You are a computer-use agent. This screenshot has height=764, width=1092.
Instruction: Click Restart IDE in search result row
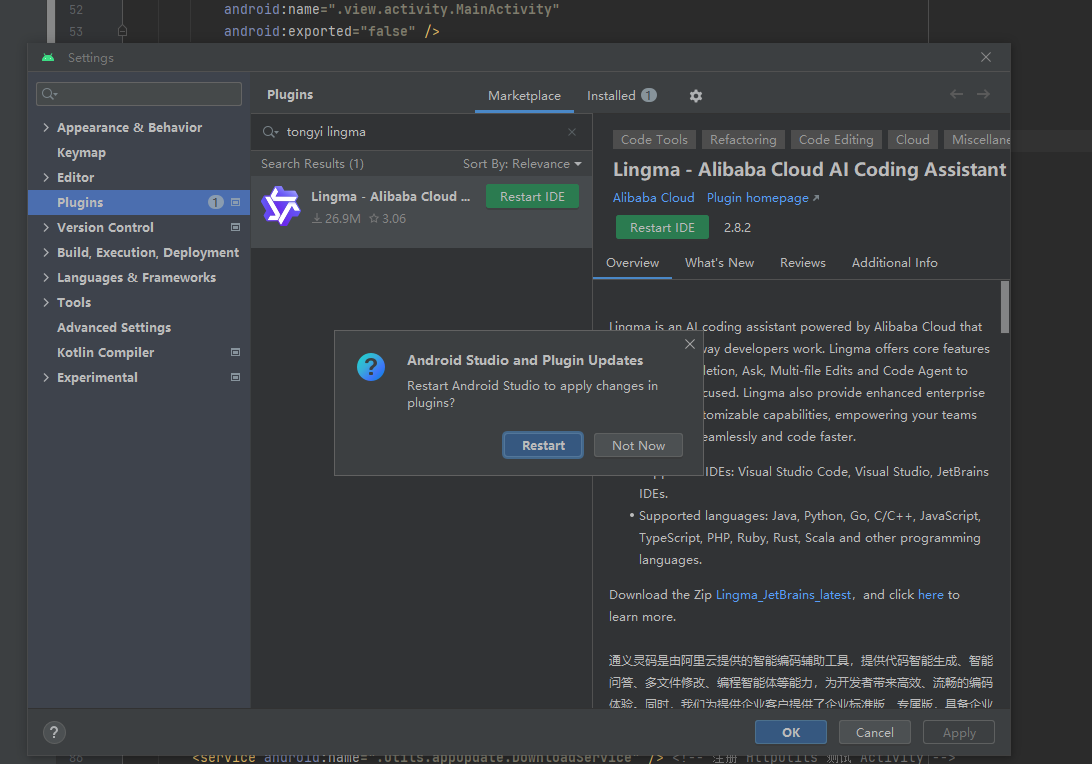click(532, 197)
